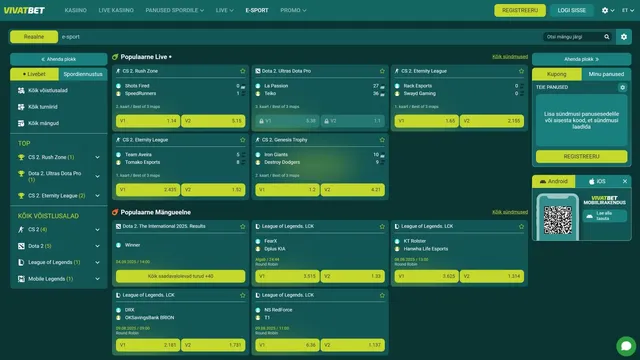Screen dimensions: 640x360
Task: Open the Panused Spordile dropdown menu
Action: click(x=174, y=10)
